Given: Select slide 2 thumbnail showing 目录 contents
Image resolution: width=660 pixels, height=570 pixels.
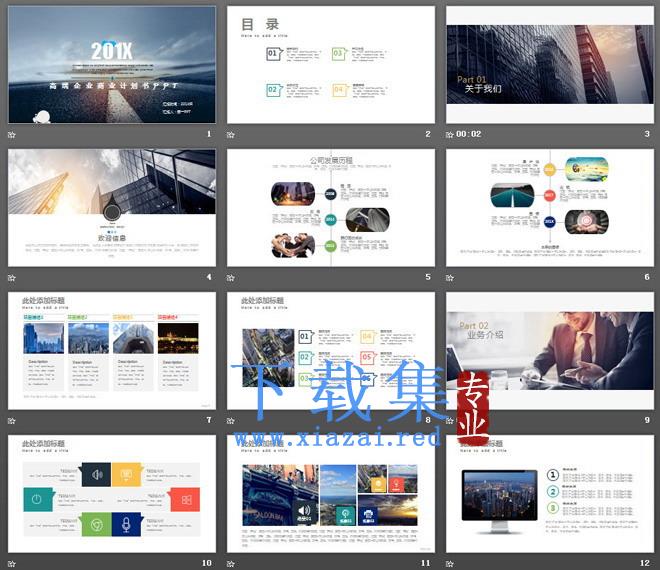Looking at the screenshot, I should tap(331, 64).
